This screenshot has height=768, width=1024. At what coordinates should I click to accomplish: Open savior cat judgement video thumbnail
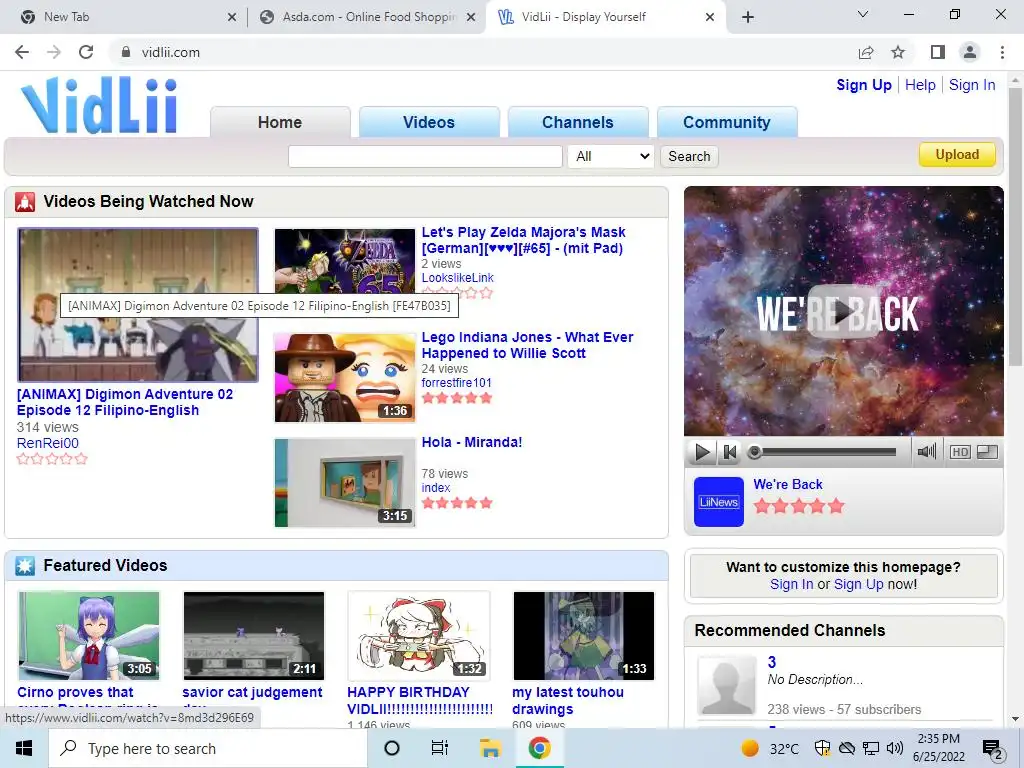pyautogui.click(x=254, y=635)
